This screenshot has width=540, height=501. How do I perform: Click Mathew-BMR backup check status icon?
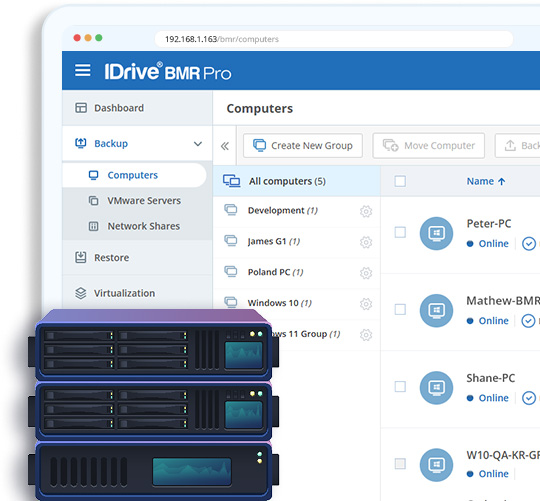(x=528, y=321)
